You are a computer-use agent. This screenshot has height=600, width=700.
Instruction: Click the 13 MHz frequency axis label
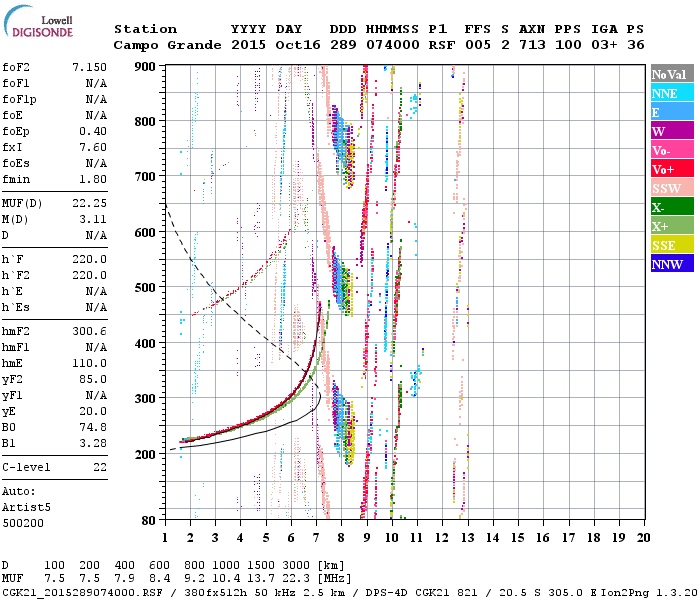pyautogui.click(x=467, y=538)
